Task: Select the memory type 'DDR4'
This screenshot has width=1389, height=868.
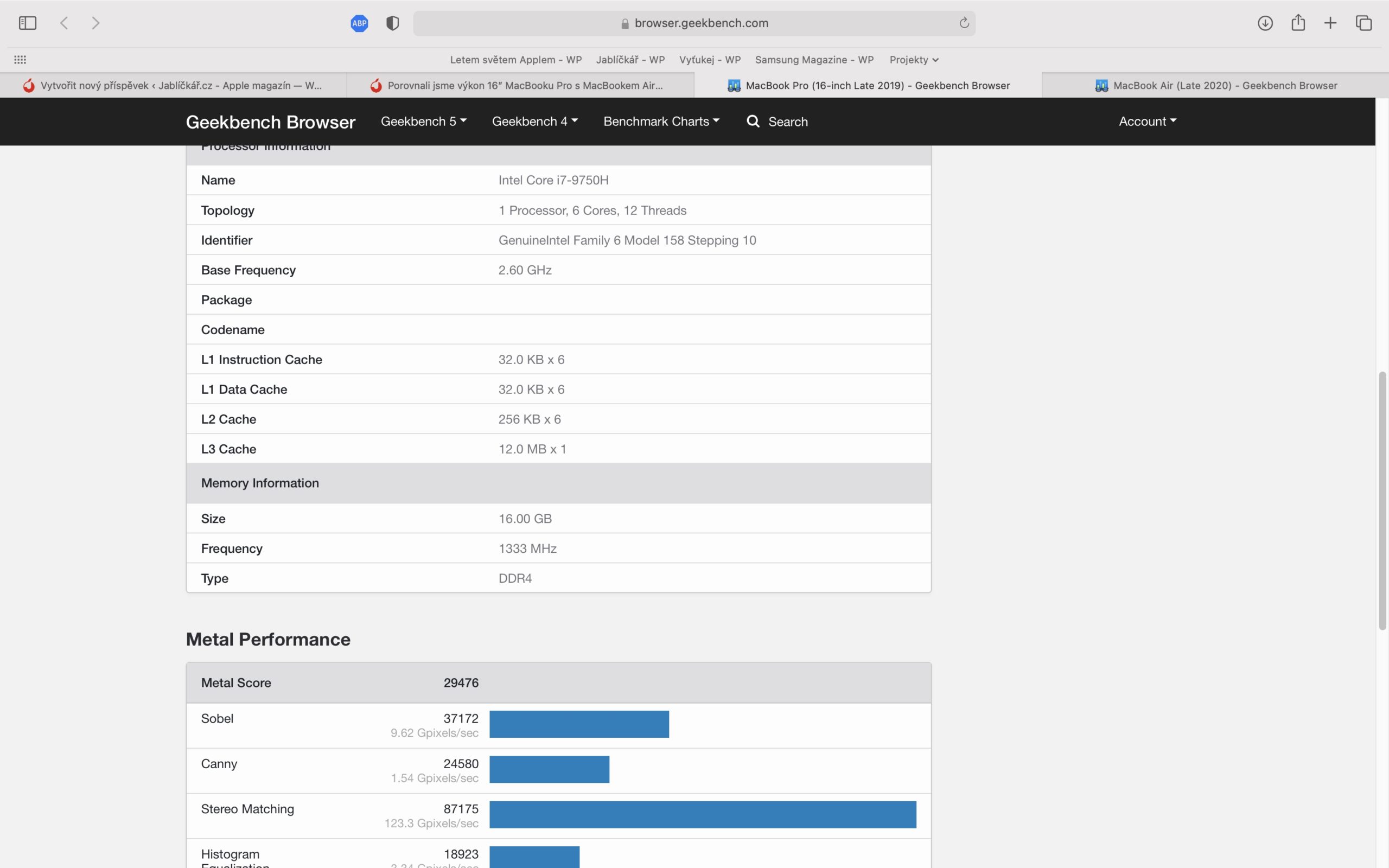Action: (515, 579)
